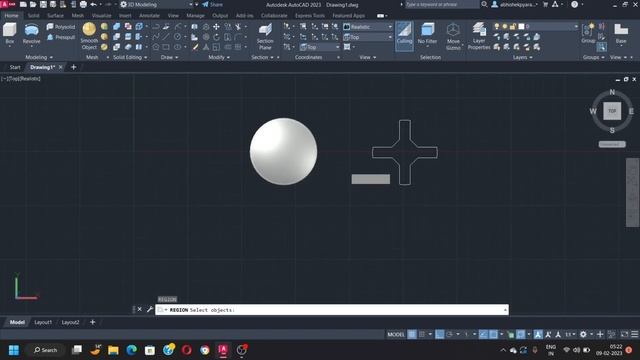640x360 pixels.
Task: Activate the Presspull tool
Action: coord(61,37)
